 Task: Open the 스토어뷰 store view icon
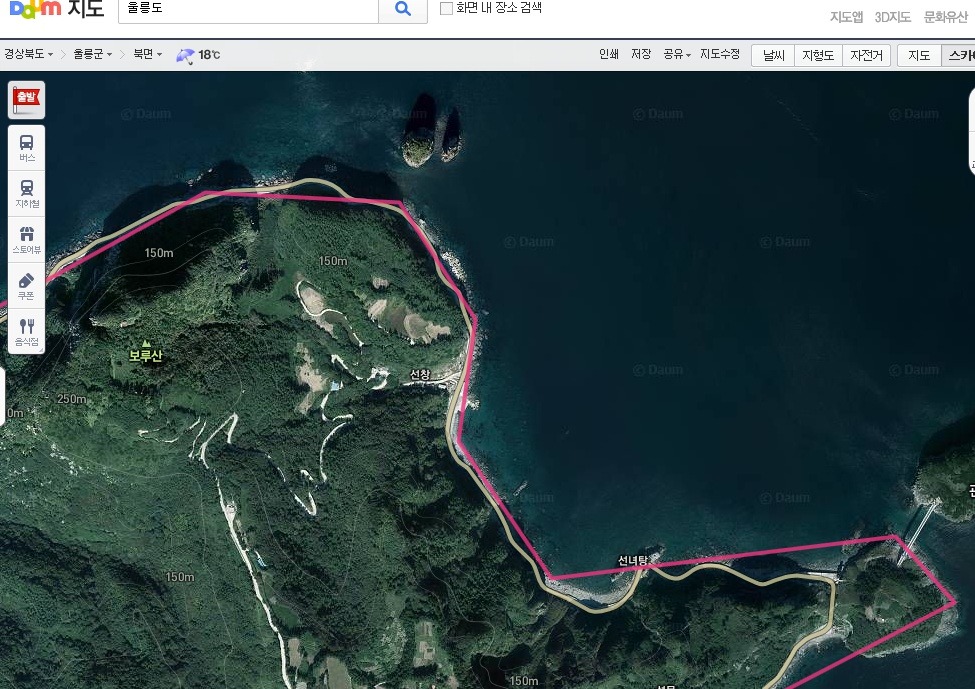click(26, 239)
